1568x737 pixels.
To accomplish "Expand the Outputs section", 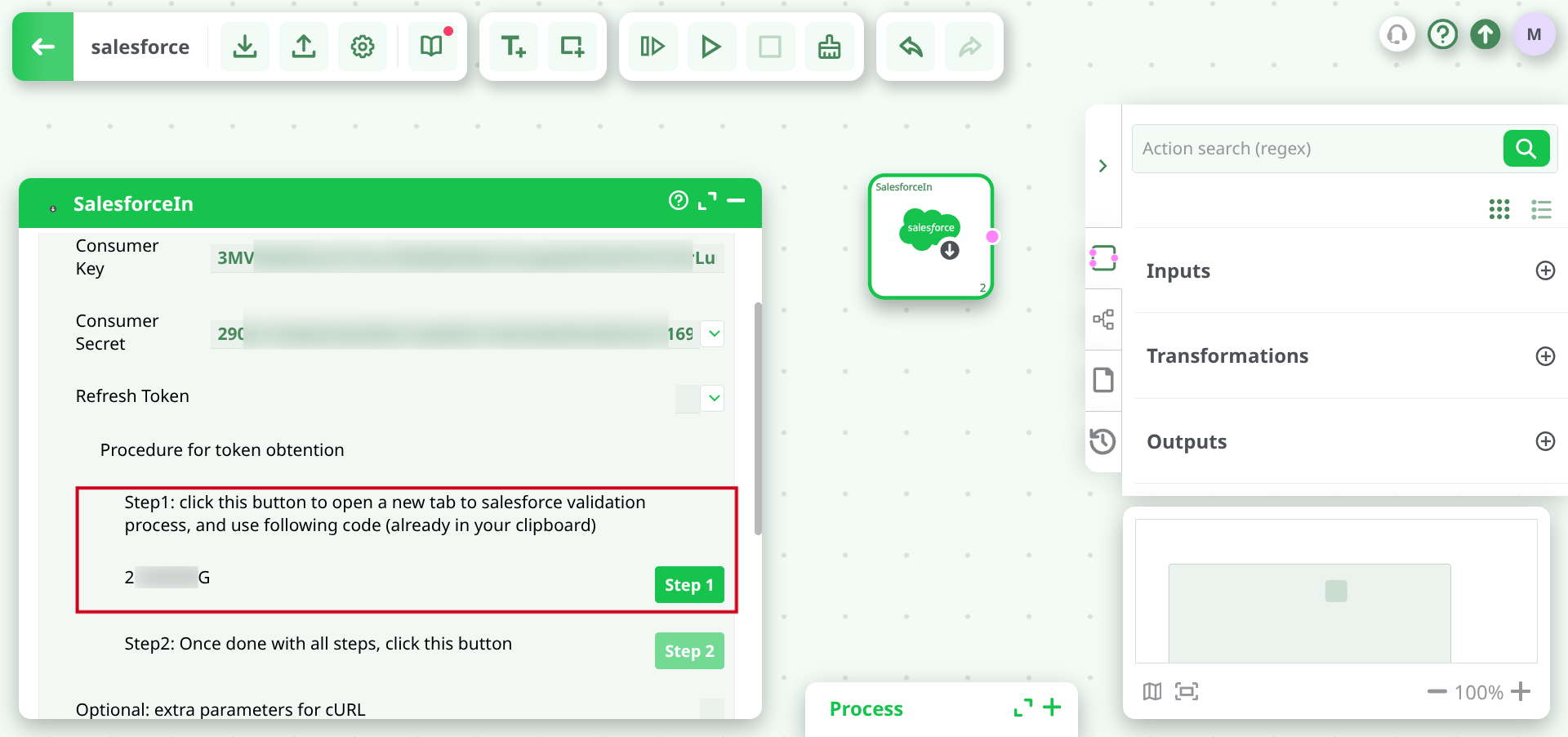I will 1545,441.
